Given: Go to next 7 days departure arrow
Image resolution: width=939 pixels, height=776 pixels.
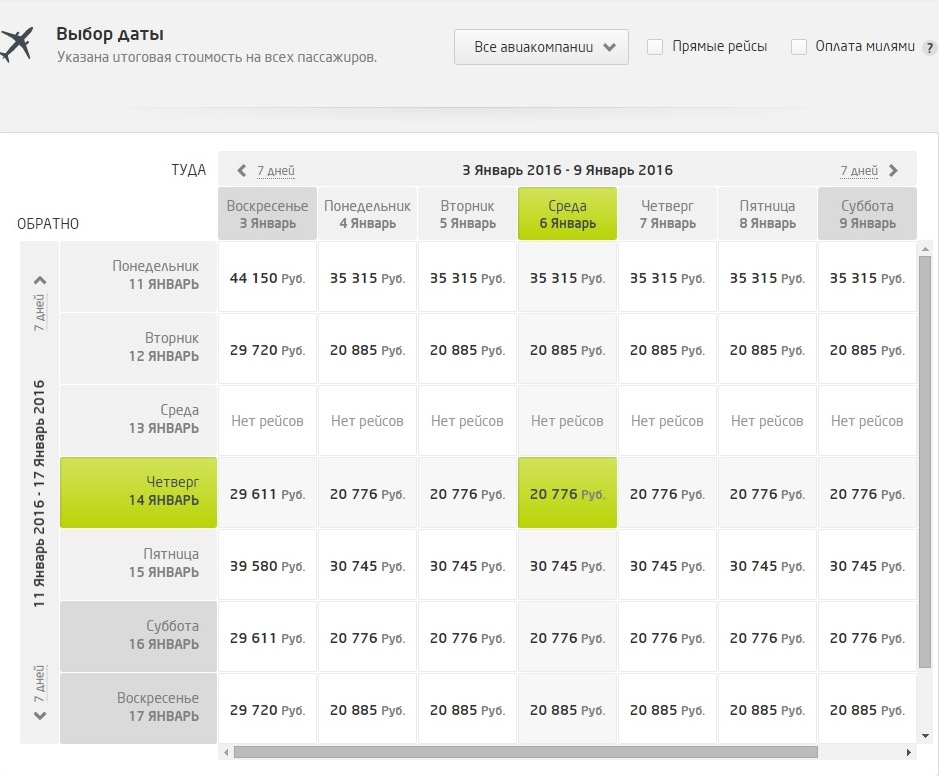Looking at the screenshot, I should [894, 171].
